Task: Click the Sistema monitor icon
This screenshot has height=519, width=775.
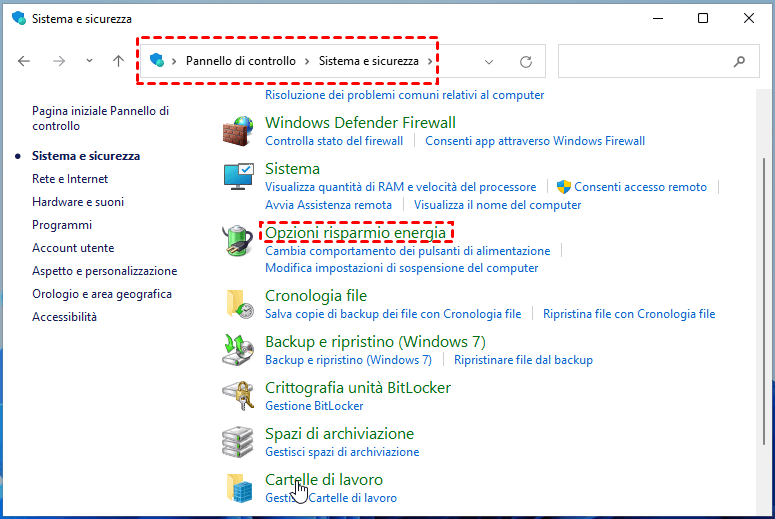Action: [238, 176]
